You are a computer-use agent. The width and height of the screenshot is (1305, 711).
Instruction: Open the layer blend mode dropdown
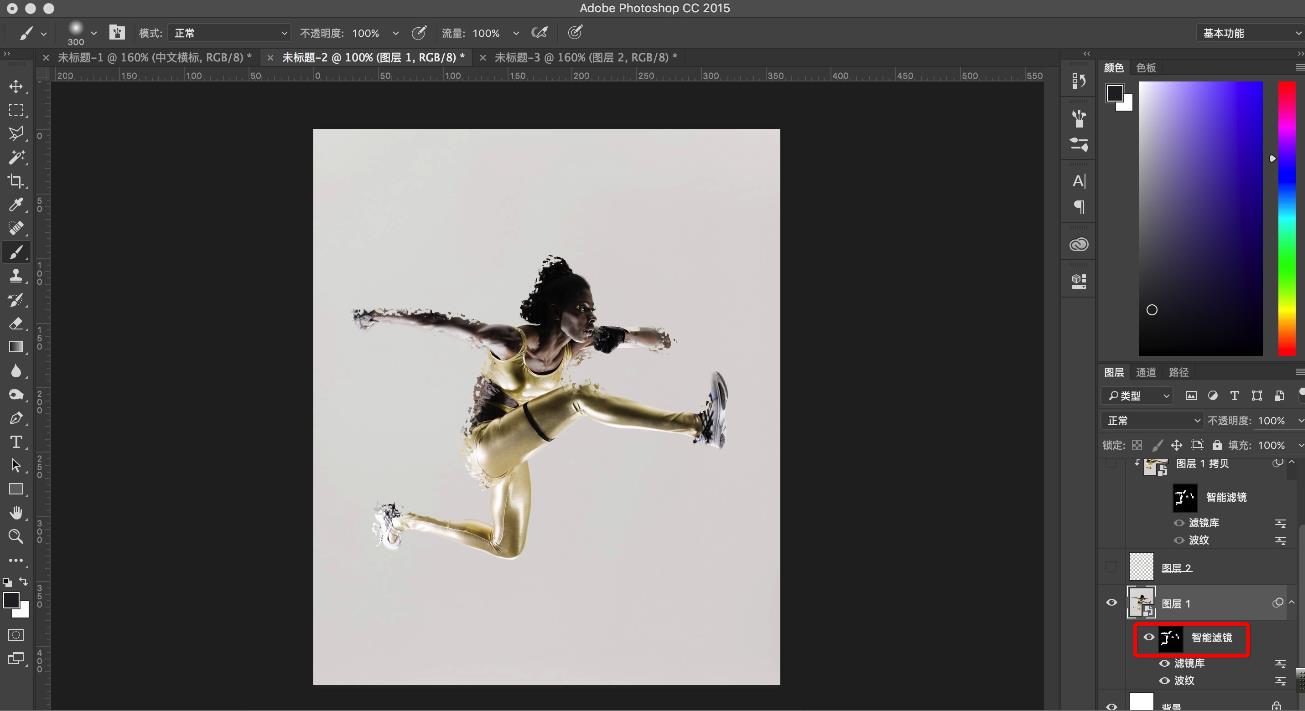click(x=1152, y=421)
